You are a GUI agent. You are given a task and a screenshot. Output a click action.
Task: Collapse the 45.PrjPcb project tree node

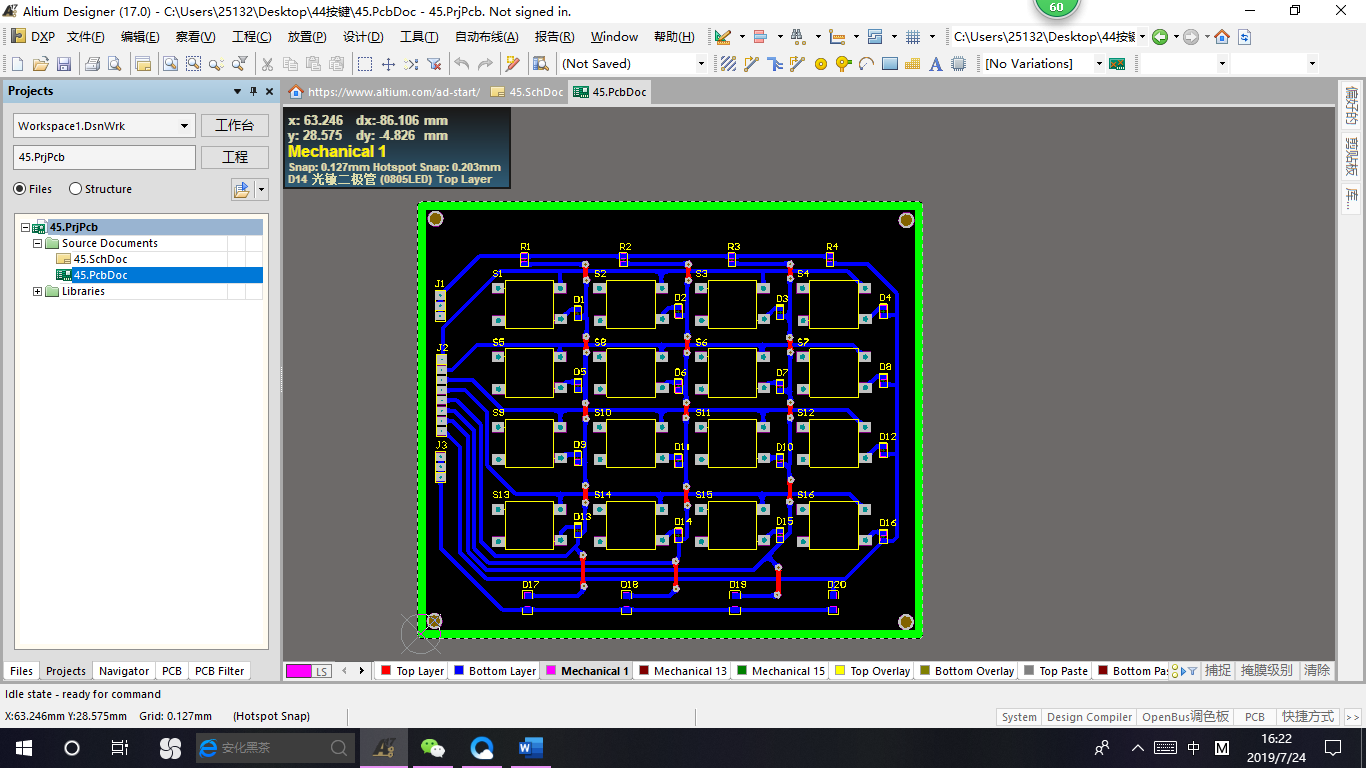(x=25, y=227)
